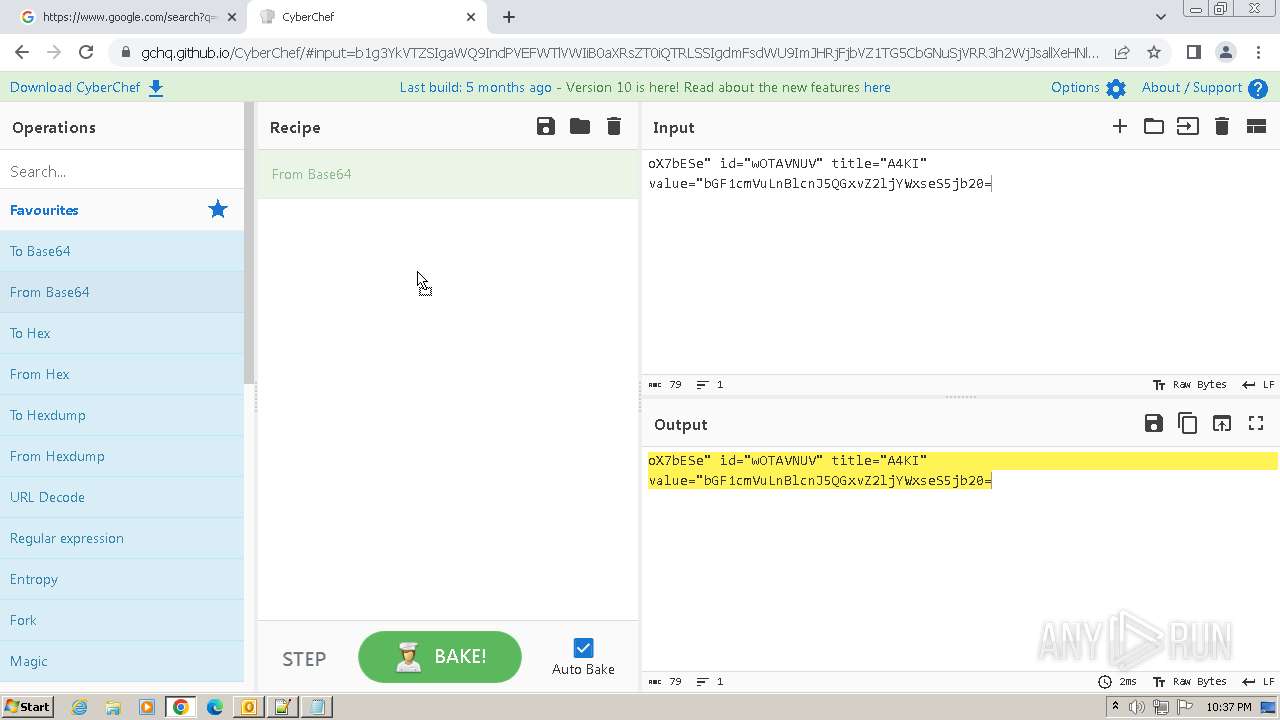Click the browser address bar URL

coord(620,52)
